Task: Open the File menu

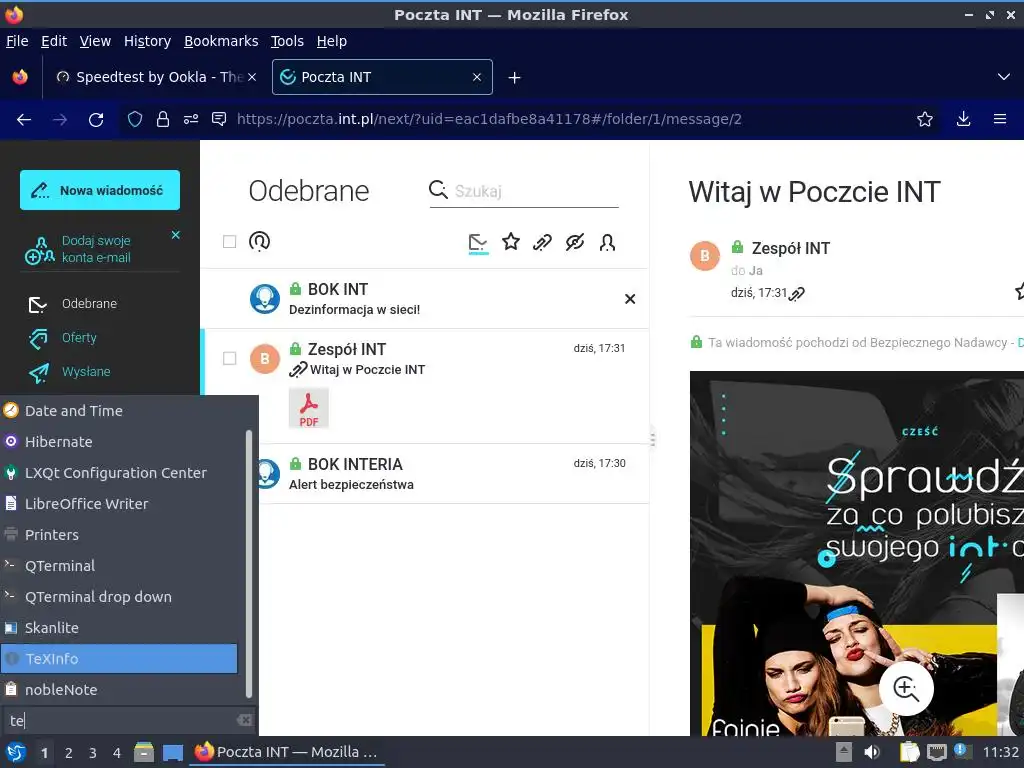Action: coord(17,41)
